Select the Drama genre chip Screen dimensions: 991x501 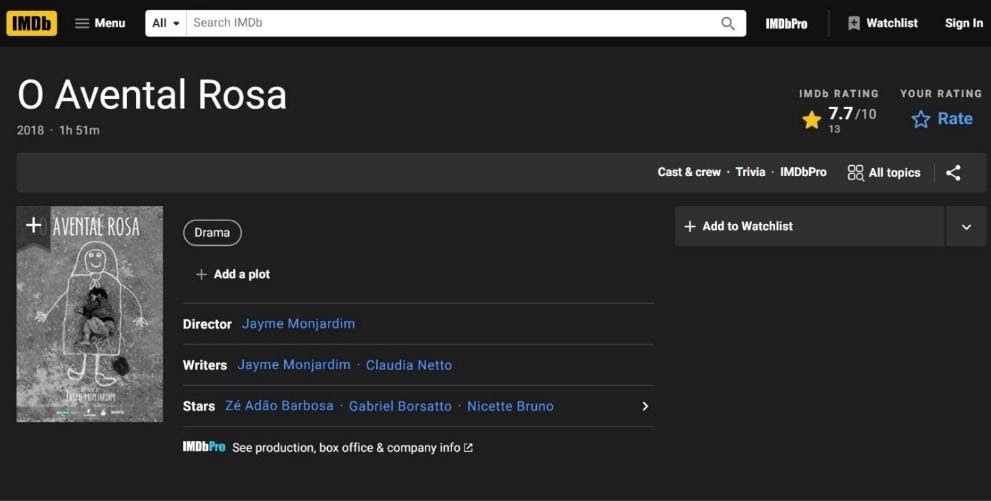coord(212,232)
